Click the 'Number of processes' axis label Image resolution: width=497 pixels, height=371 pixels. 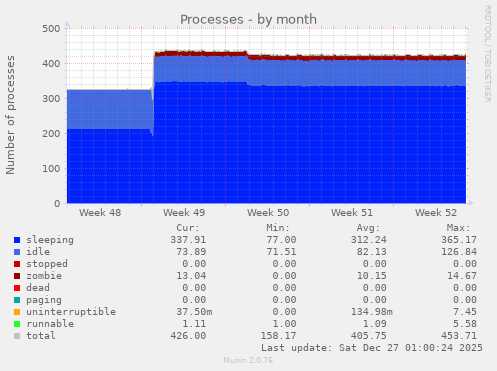tap(10, 115)
